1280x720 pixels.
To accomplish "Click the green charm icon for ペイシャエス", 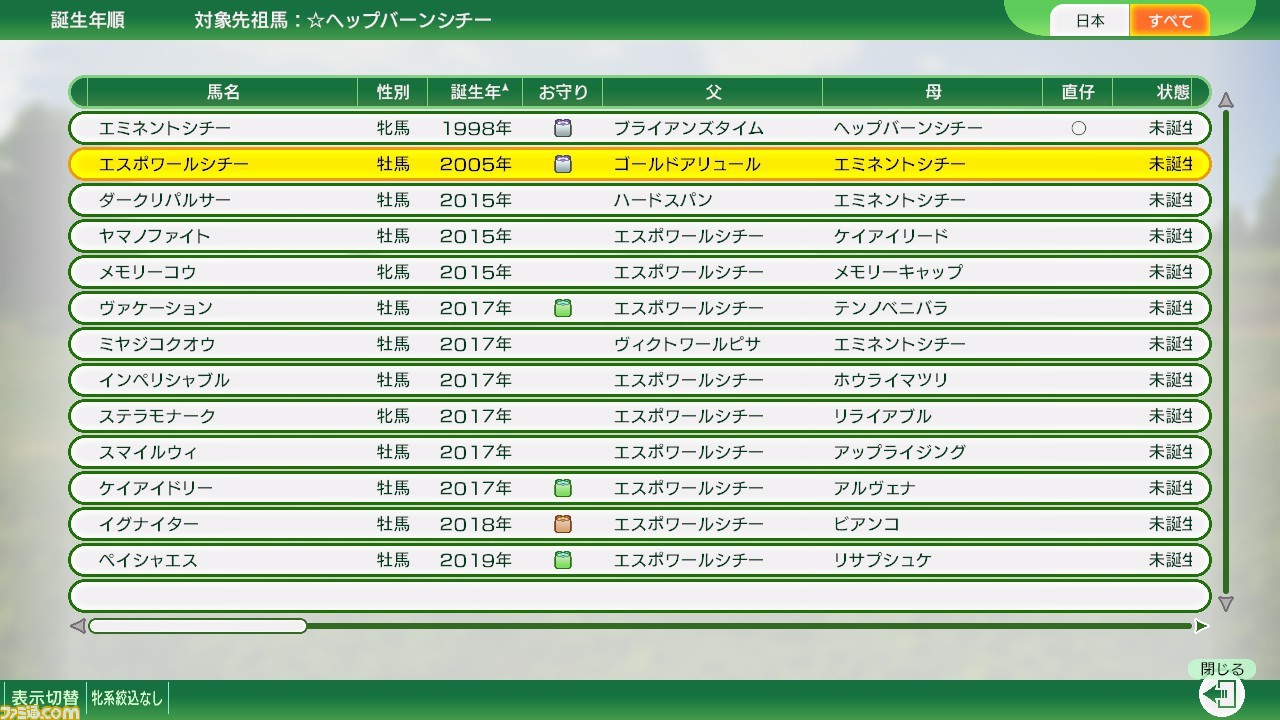I will point(563,560).
